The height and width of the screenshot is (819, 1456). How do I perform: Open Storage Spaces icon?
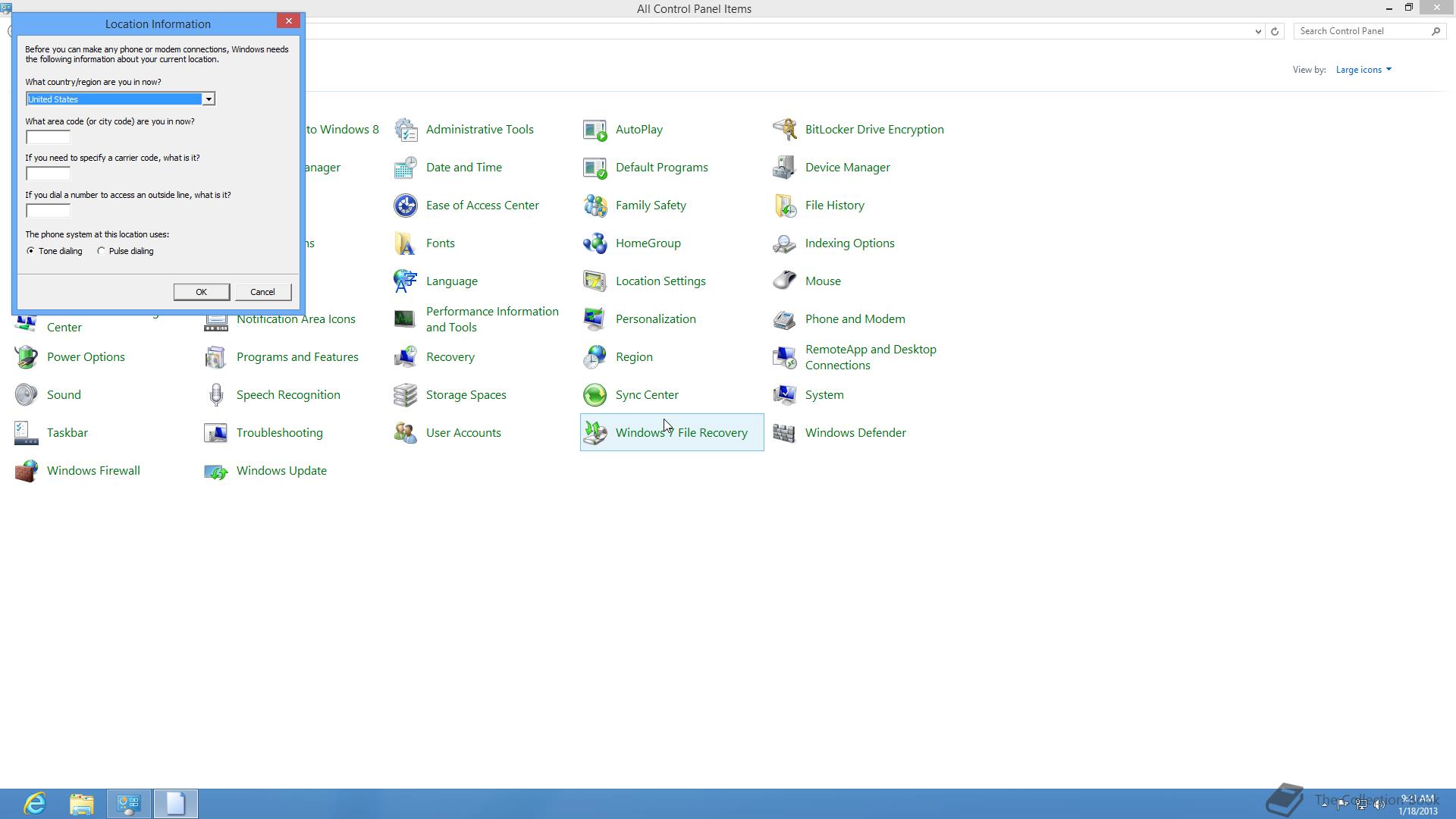click(406, 395)
